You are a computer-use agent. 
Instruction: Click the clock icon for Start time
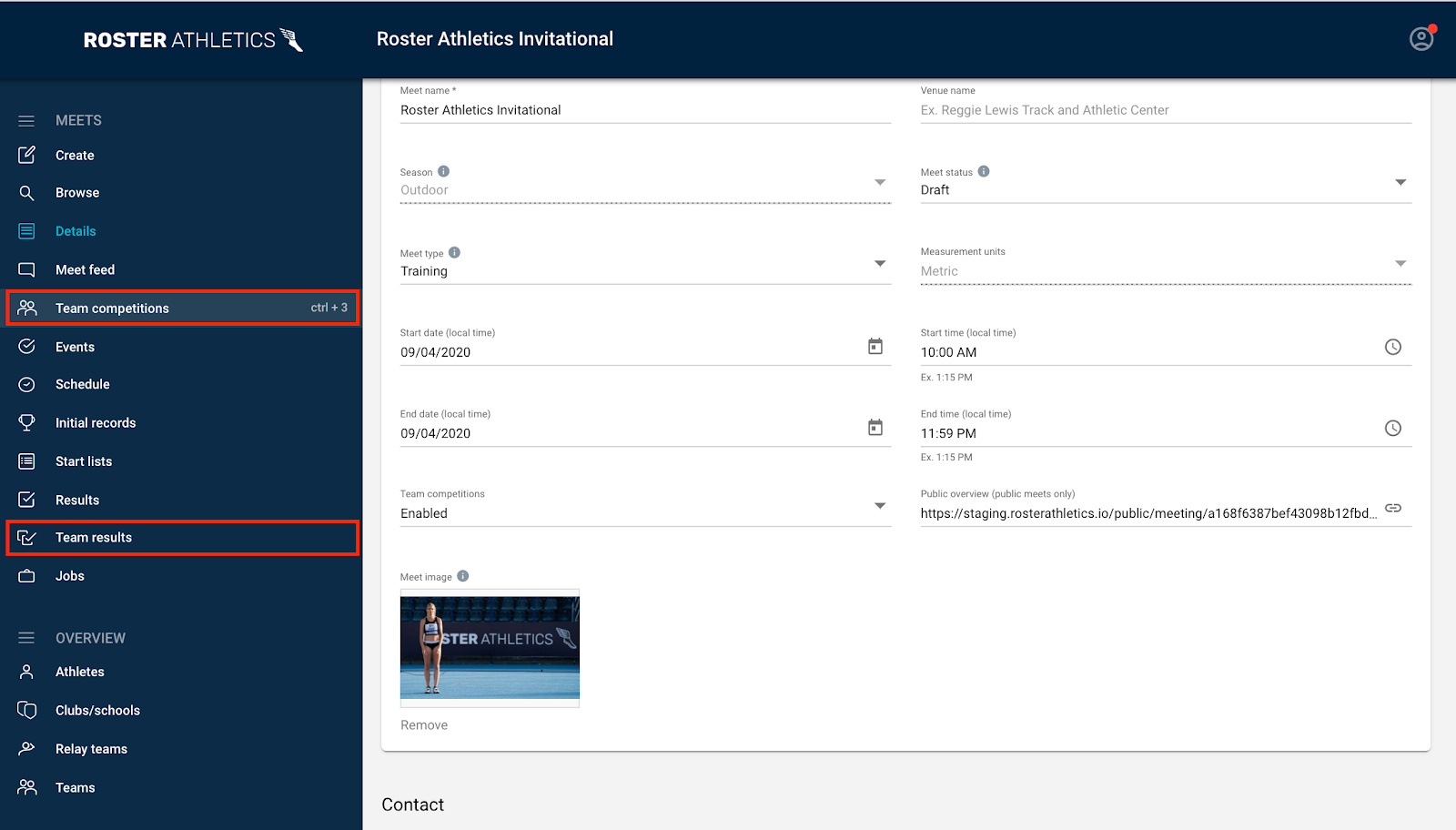(1392, 347)
